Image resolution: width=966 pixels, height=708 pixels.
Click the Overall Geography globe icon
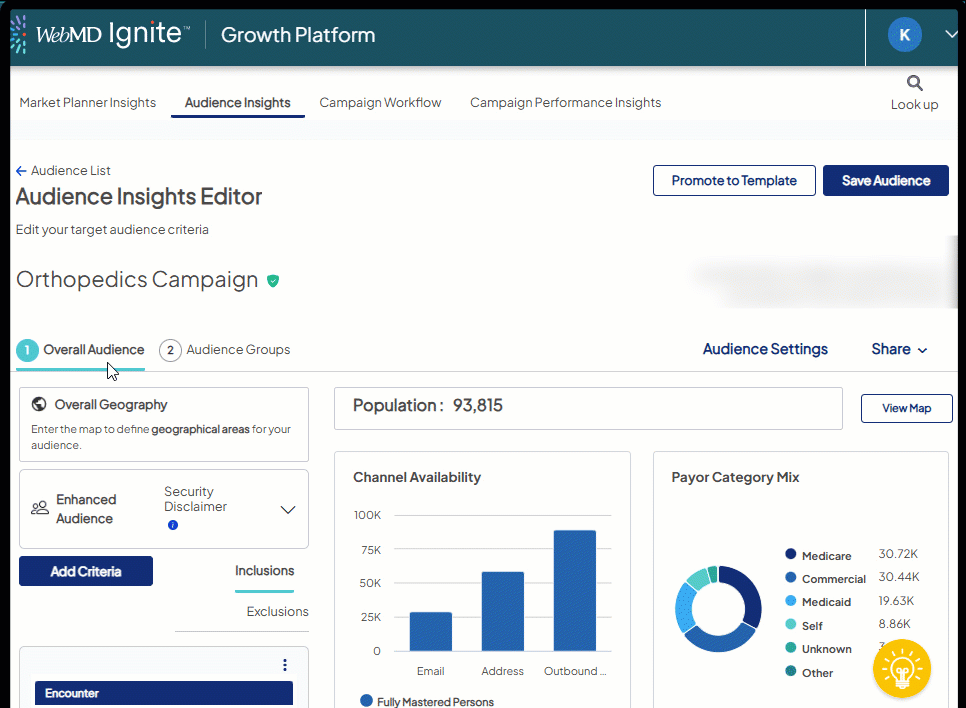click(39, 405)
